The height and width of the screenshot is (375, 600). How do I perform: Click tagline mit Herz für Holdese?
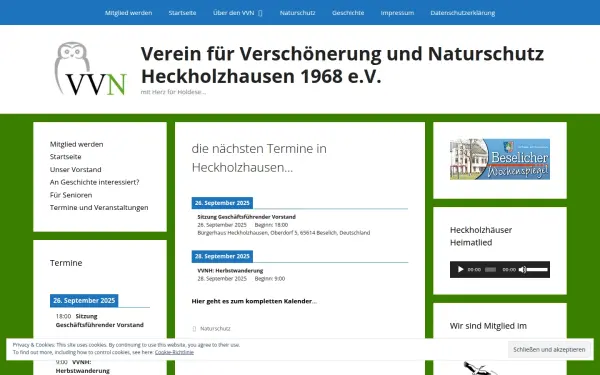173,92
